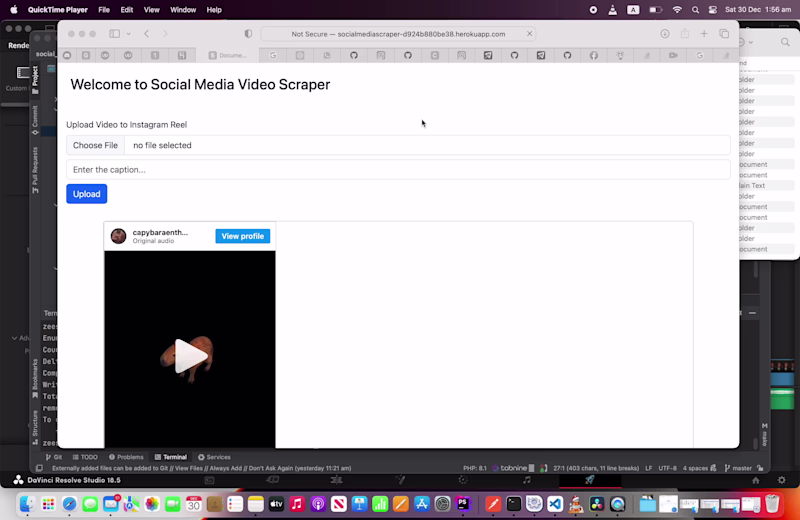The image size is (800, 520).
Task: Open the privacy report shield icon
Action: [x=248, y=34]
